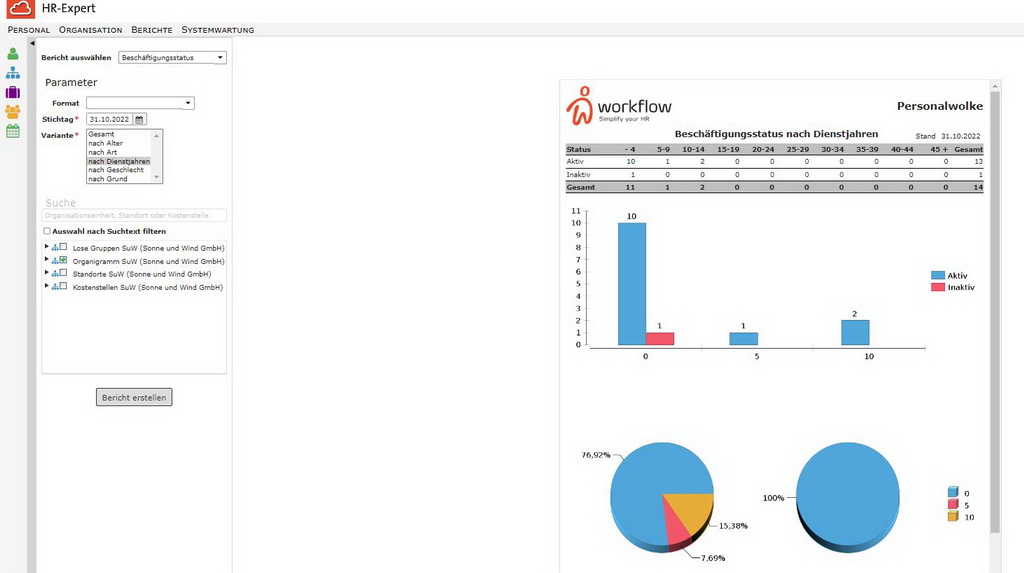
Task: Open the orange people group sidebar icon
Action: 12,112
